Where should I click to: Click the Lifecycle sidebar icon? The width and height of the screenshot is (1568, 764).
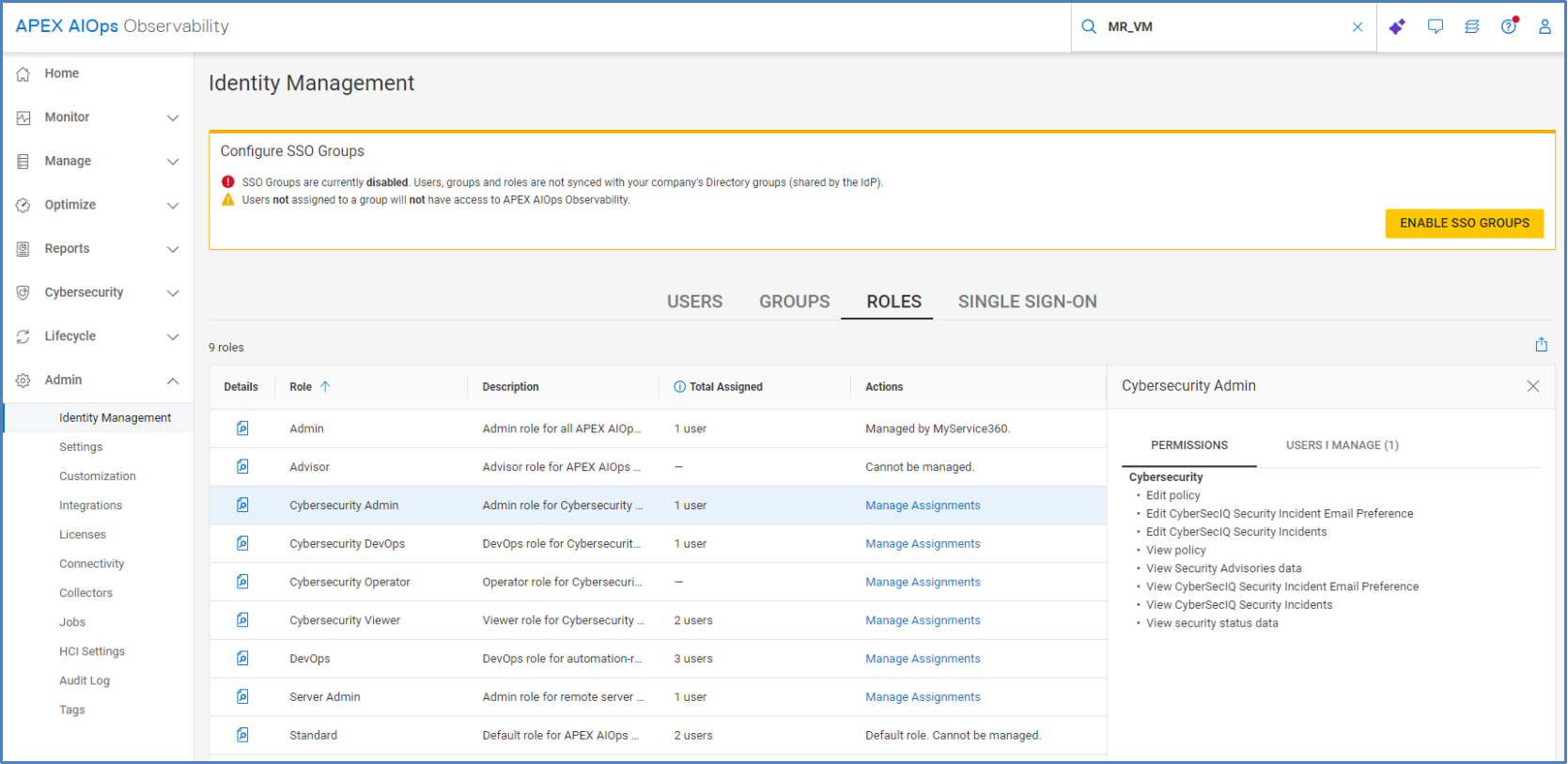coord(23,336)
